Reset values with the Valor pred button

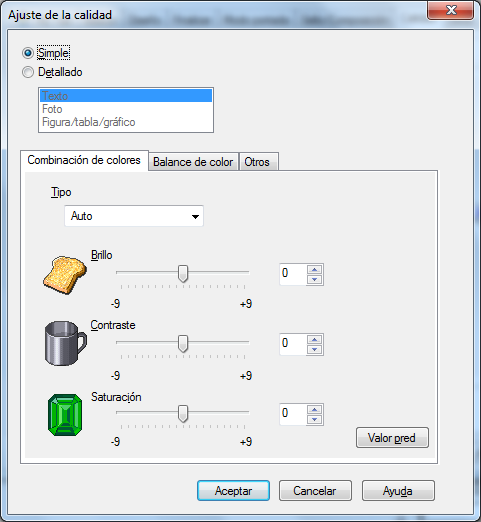[392, 438]
